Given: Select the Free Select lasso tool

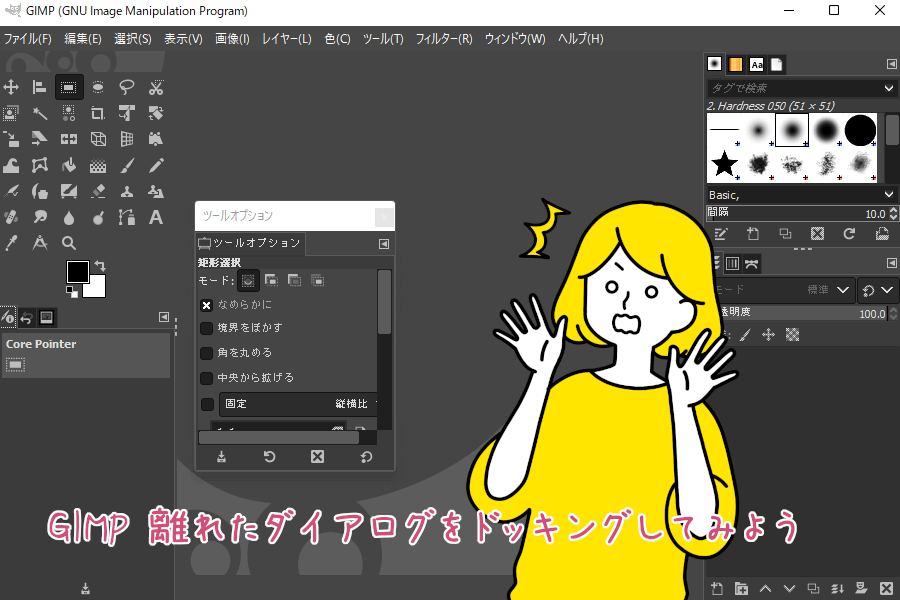Looking at the screenshot, I should point(127,87).
